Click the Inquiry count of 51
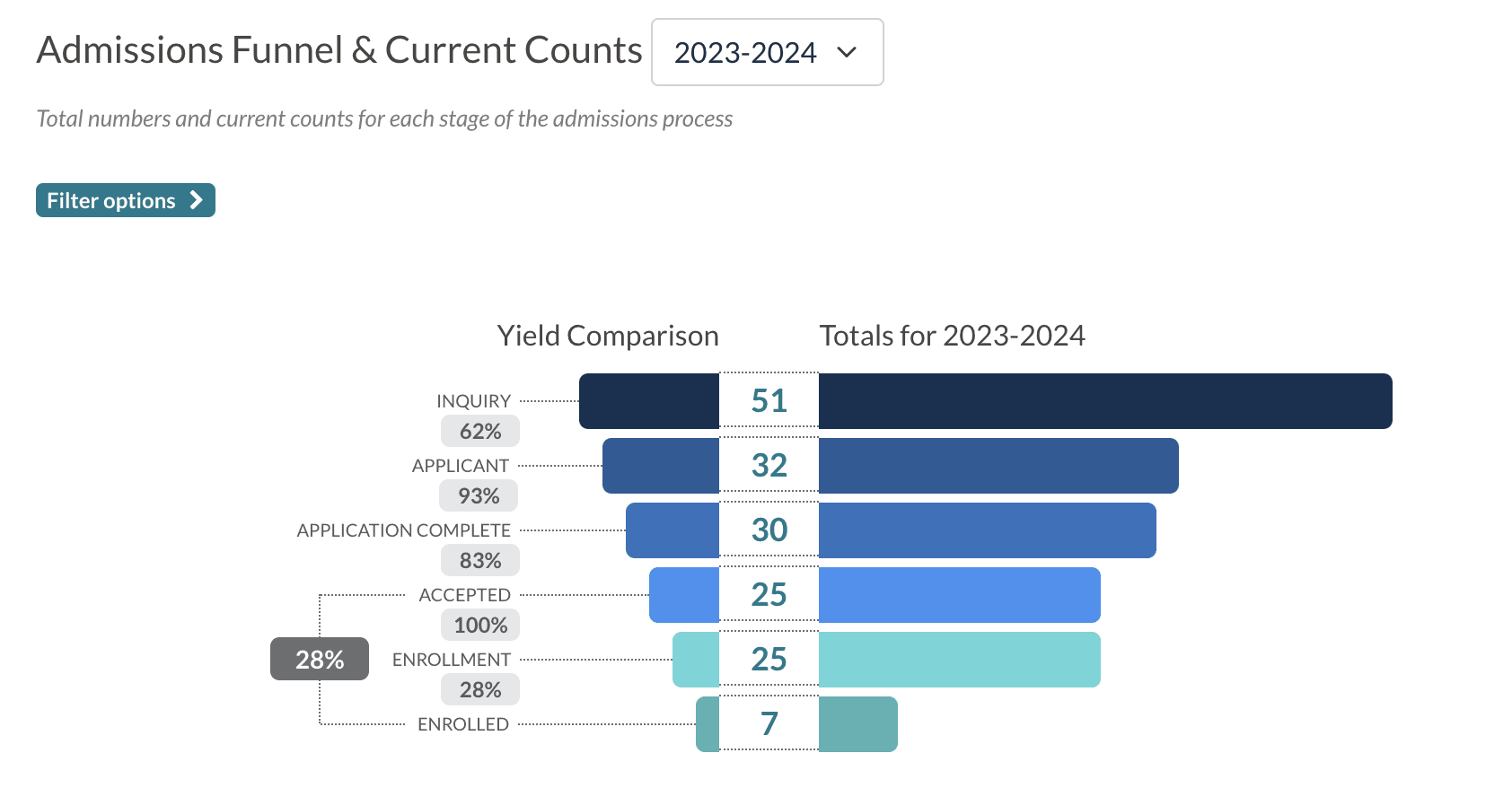Image resolution: width=1512 pixels, height=788 pixels. click(x=769, y=401)
